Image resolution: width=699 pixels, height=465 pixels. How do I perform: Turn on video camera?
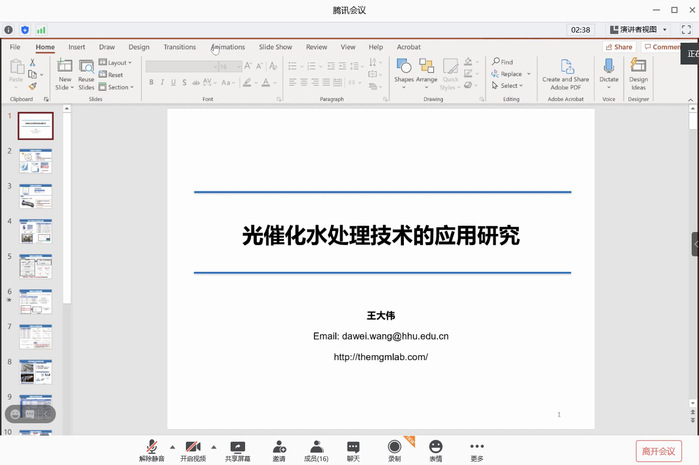coord(193,447)
